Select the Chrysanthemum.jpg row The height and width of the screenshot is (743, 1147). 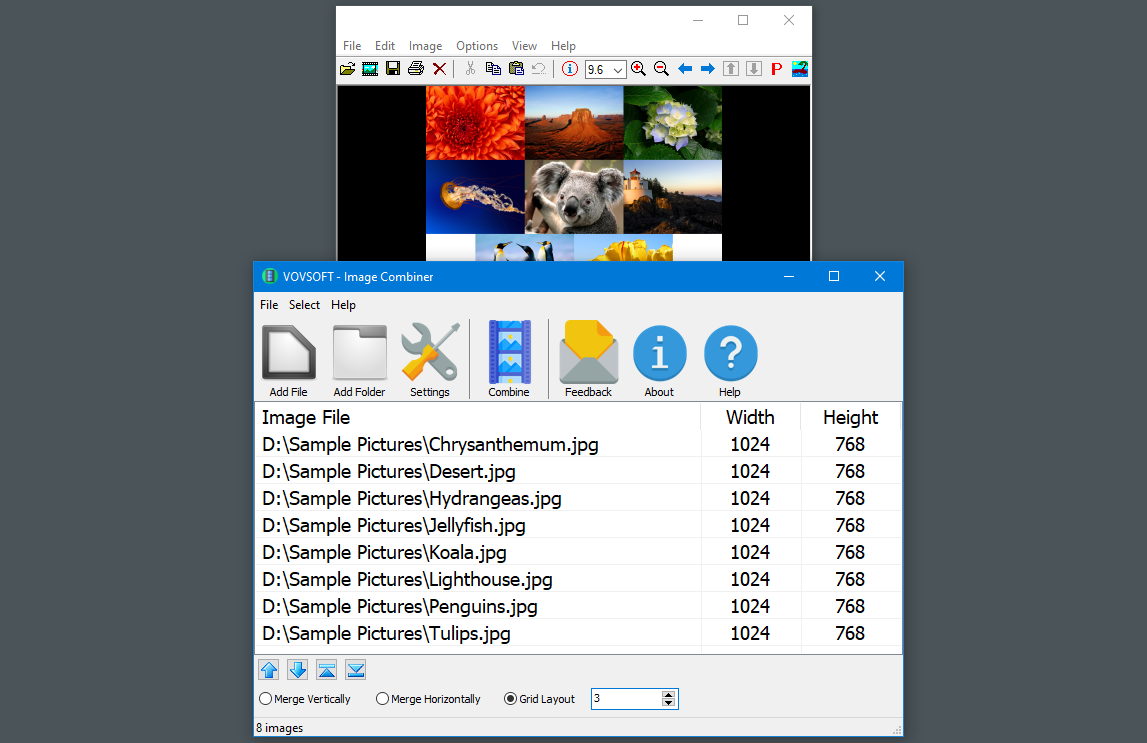point(578,444)
